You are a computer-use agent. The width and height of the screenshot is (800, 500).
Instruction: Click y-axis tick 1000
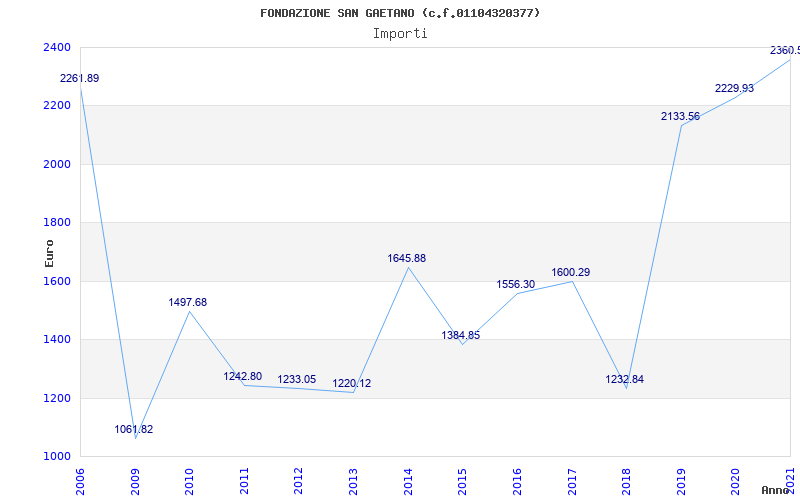(57, 457)
